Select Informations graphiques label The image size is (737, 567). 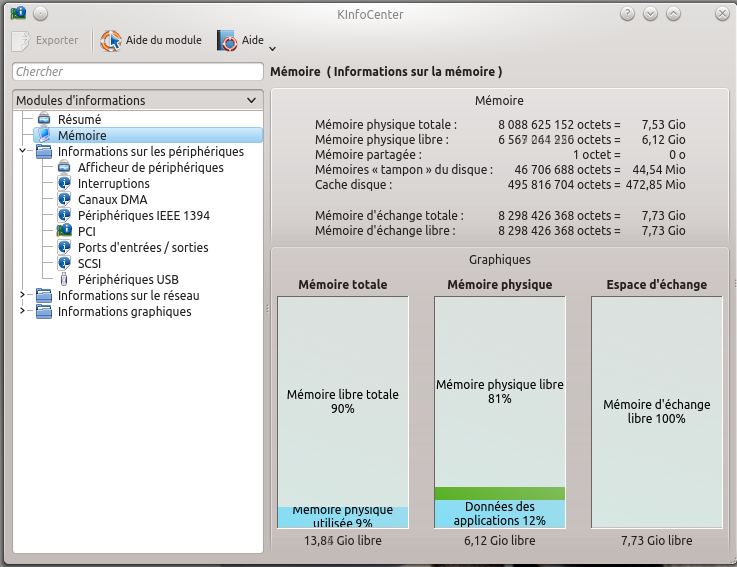coord(125,311)
